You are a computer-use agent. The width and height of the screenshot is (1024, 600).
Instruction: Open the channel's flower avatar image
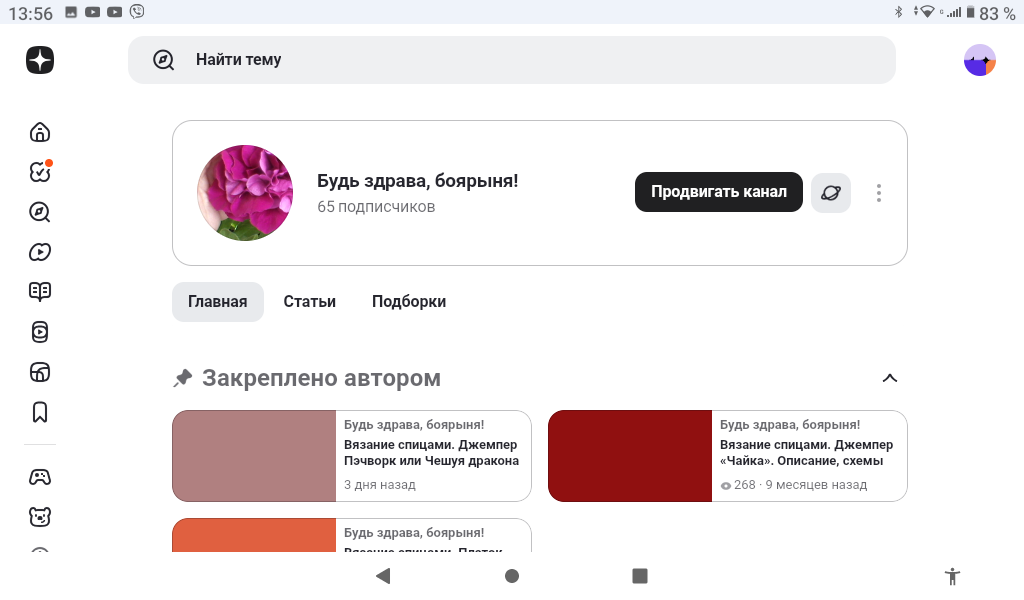point(245,193)
